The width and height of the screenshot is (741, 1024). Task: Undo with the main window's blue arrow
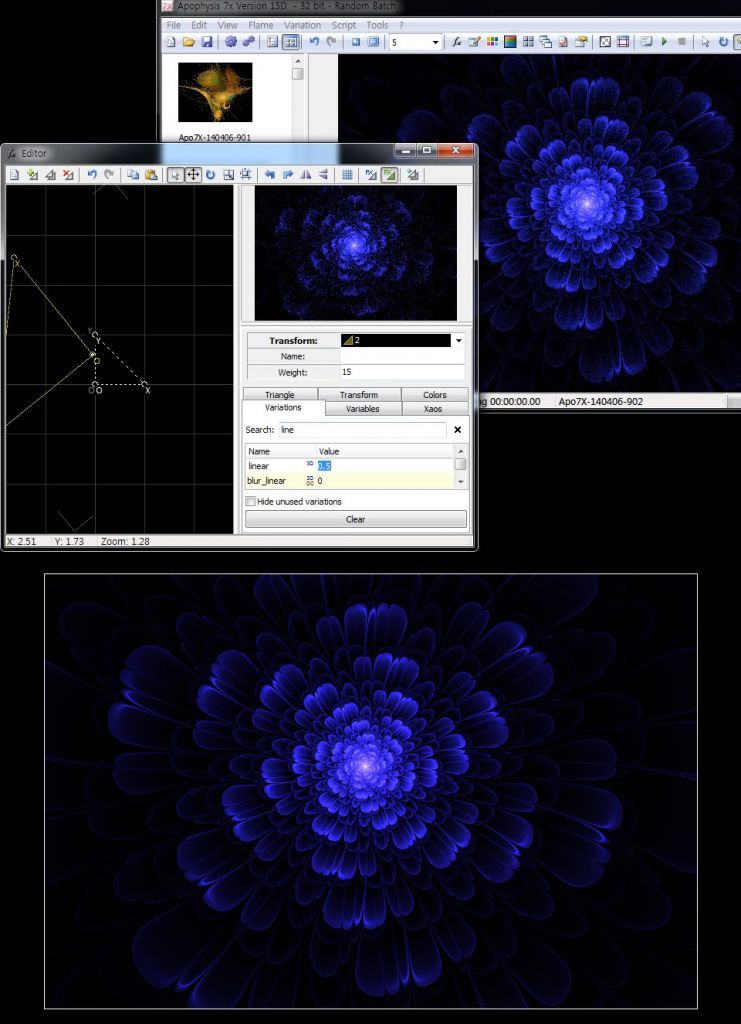[314, 42]
